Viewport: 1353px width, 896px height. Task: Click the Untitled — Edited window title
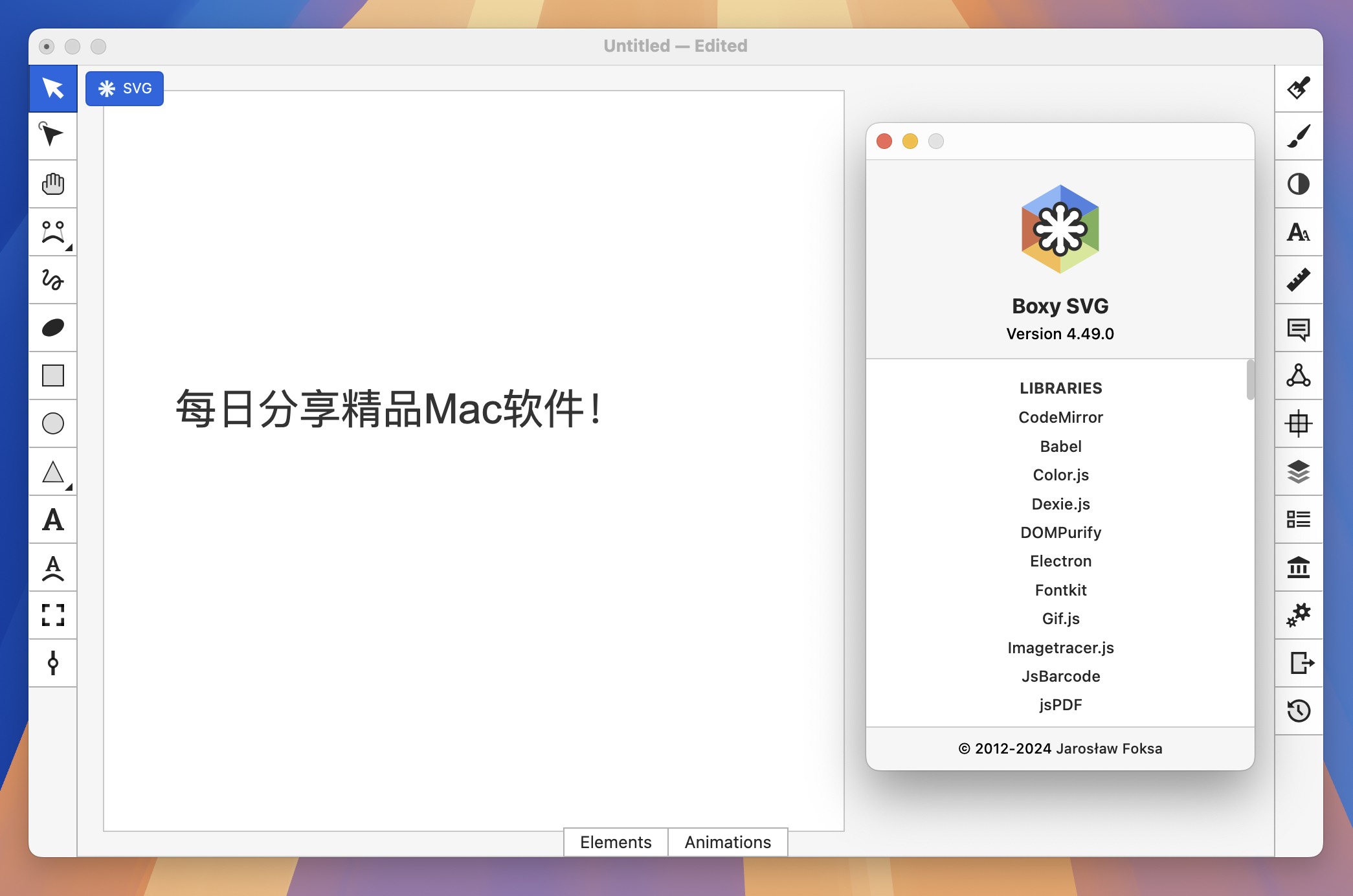click(x=675, y=46)
